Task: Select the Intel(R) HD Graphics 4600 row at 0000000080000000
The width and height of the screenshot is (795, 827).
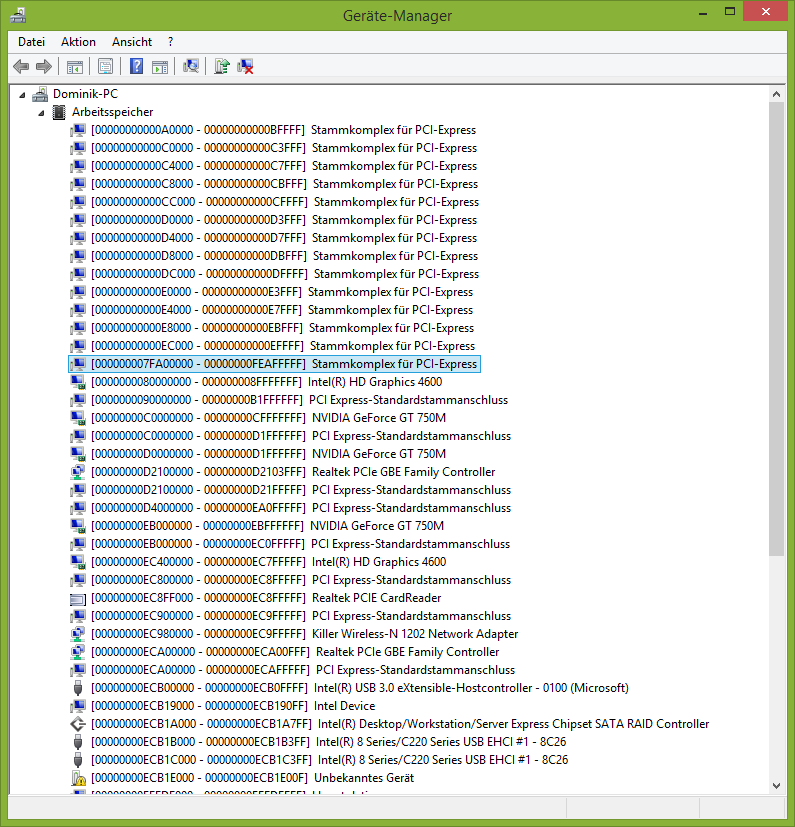Action: pos(266,382)
